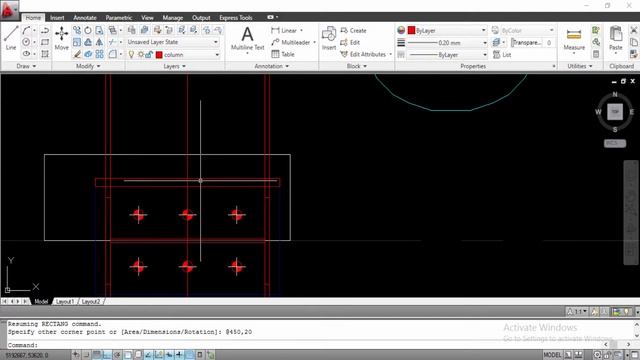Select the Erase tool in Modify panel
This screenshot has height=360, width=640.
(x=77, y=54)
